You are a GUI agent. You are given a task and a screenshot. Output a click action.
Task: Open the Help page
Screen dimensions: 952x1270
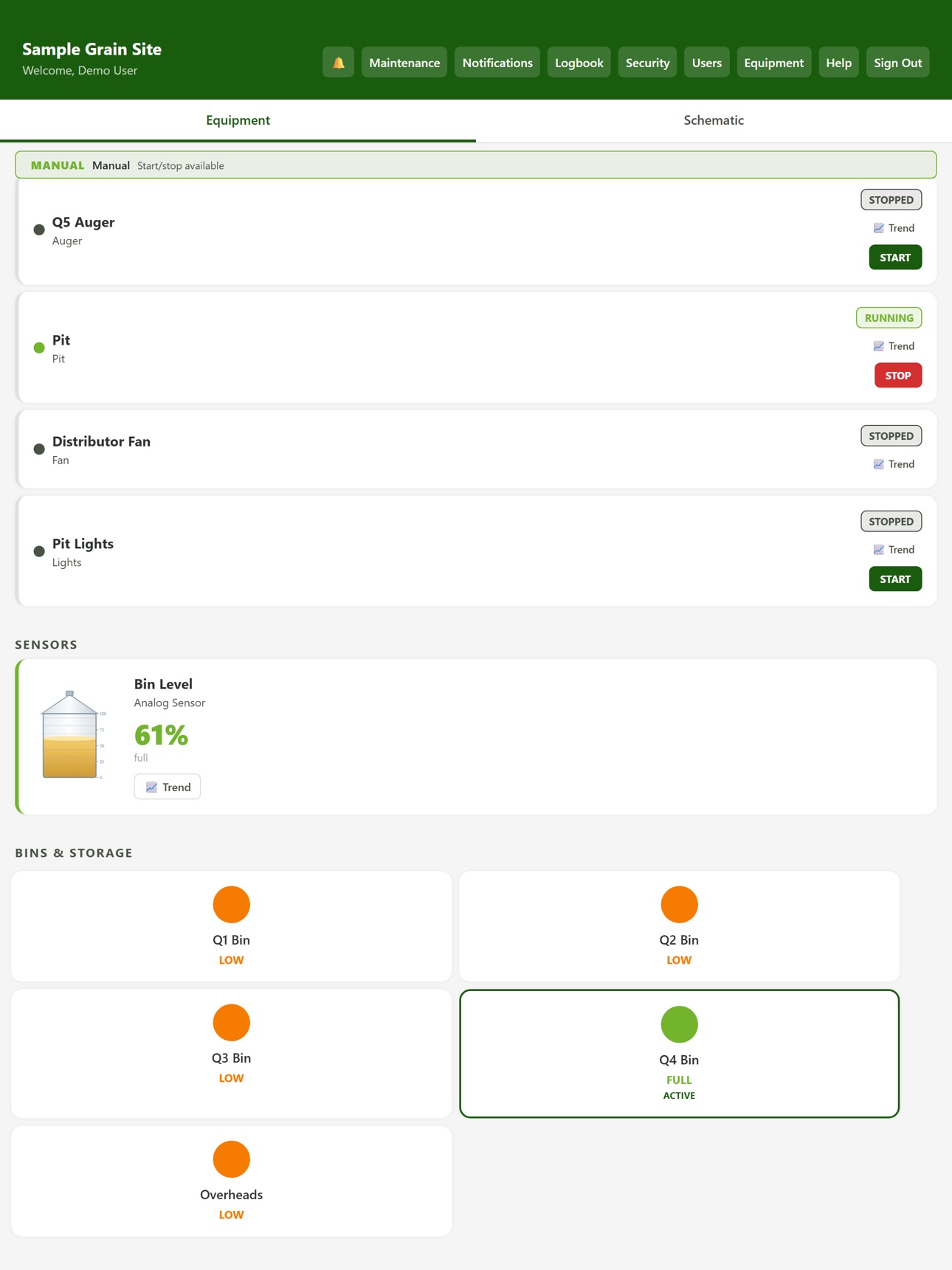838,63
